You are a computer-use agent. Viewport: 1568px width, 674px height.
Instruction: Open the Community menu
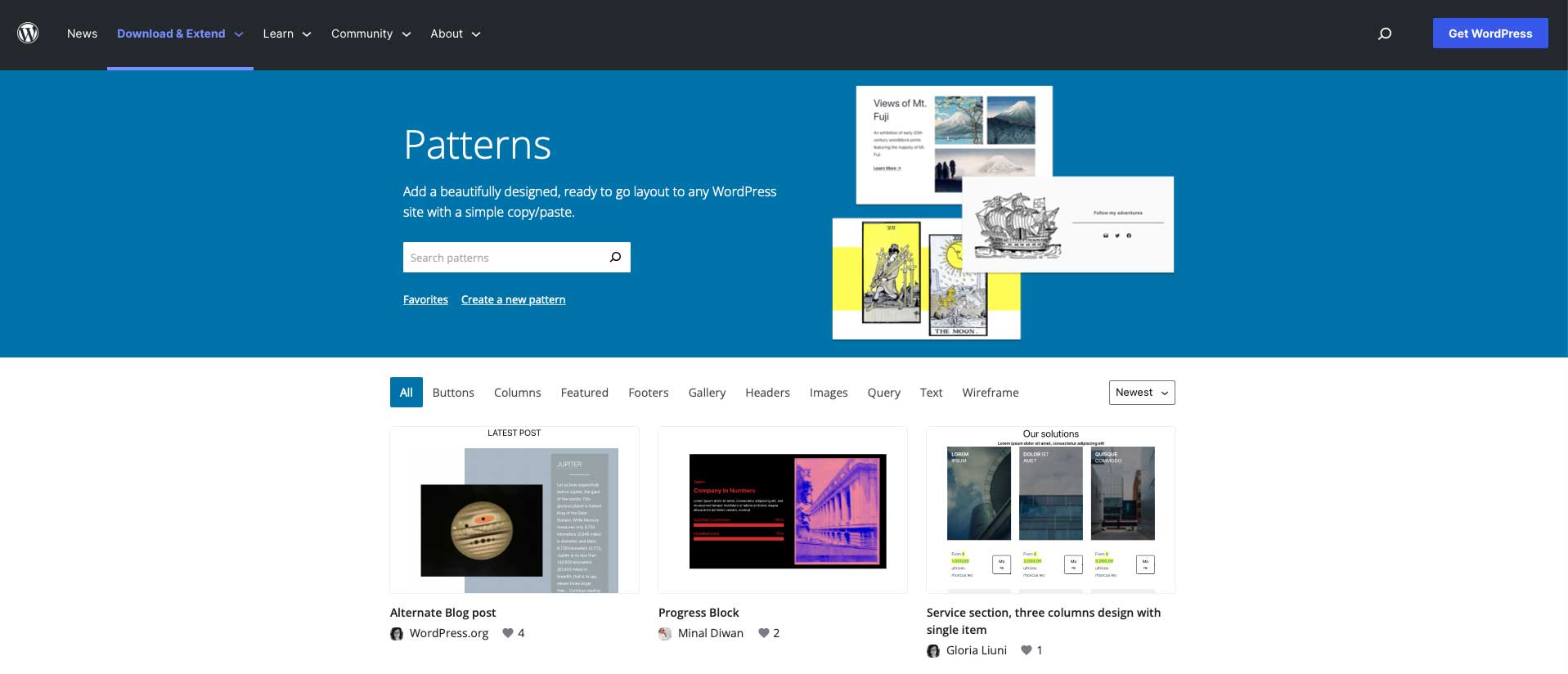(371, 34)
